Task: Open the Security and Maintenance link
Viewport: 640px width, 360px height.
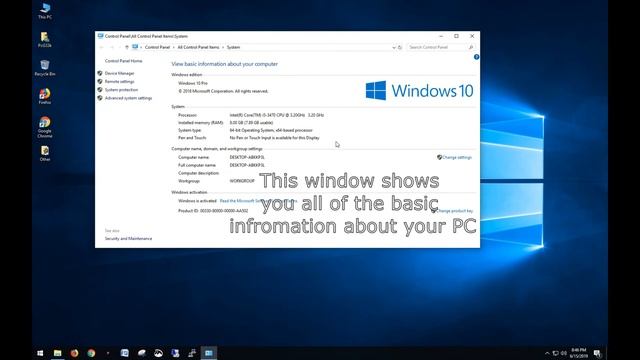Action: coord(128,238)
